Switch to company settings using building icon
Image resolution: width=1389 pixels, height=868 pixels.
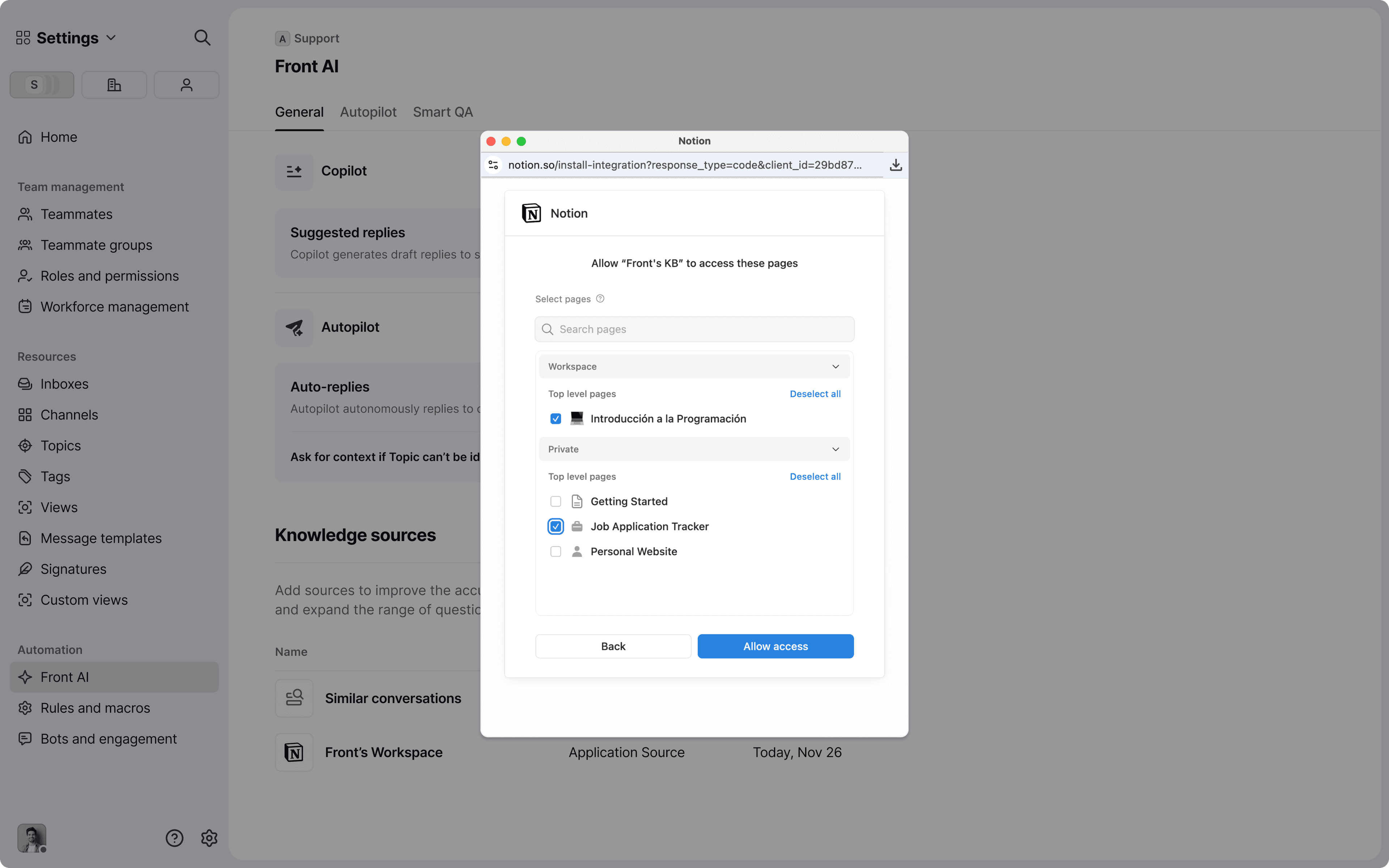tap(114, 84)
